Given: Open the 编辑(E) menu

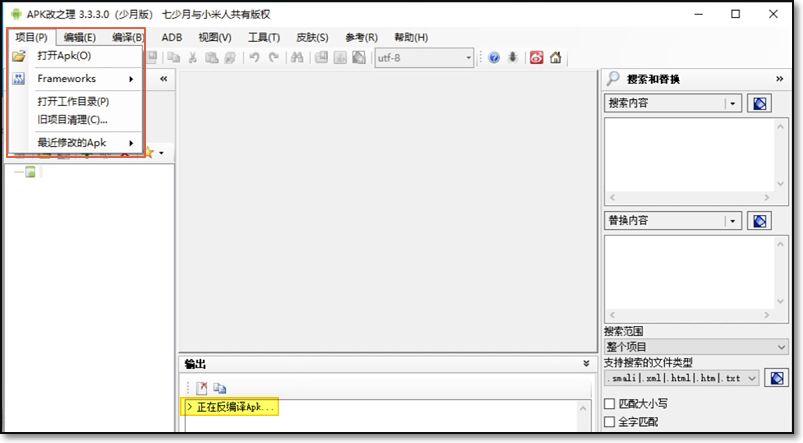Looking at the screenshot, I should tap(79, 37).
